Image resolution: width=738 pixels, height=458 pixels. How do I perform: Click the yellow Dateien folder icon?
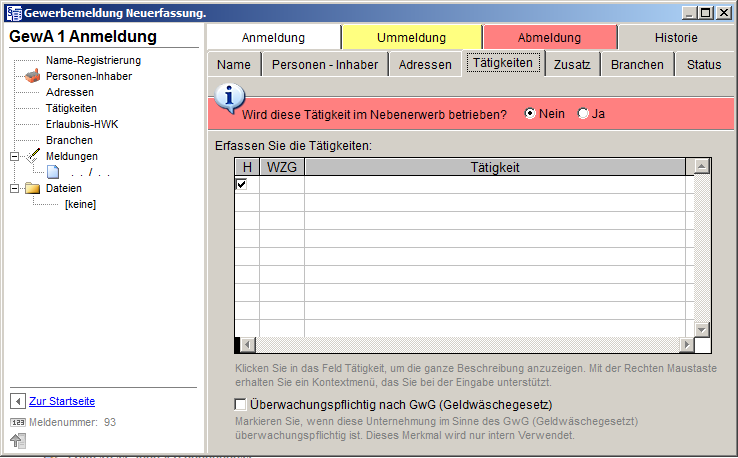33,188
